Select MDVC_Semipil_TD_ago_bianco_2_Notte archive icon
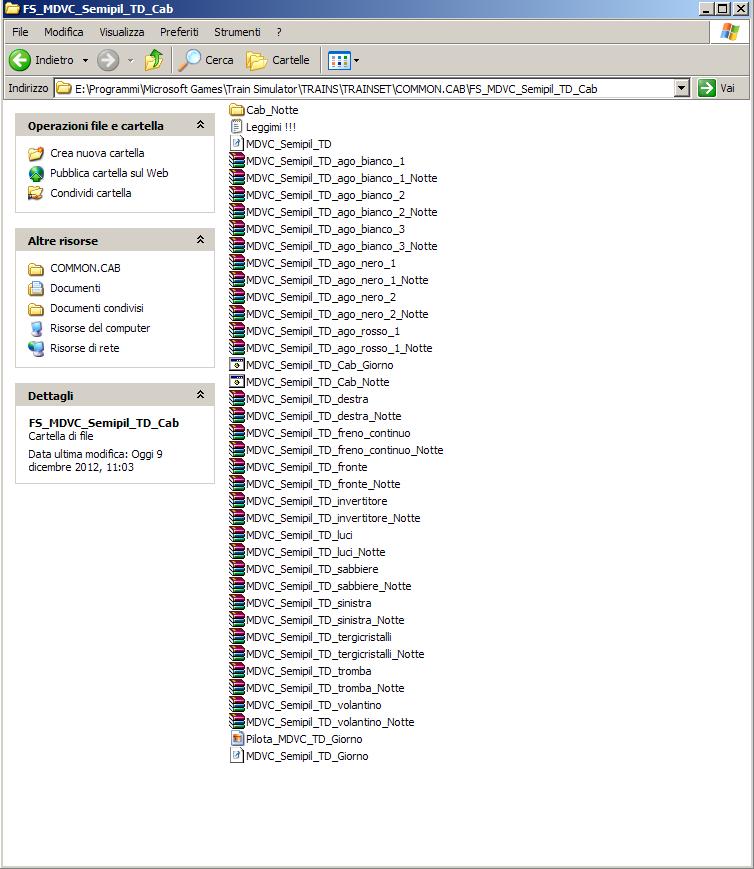The image size is (754, 869). (237, 212)
